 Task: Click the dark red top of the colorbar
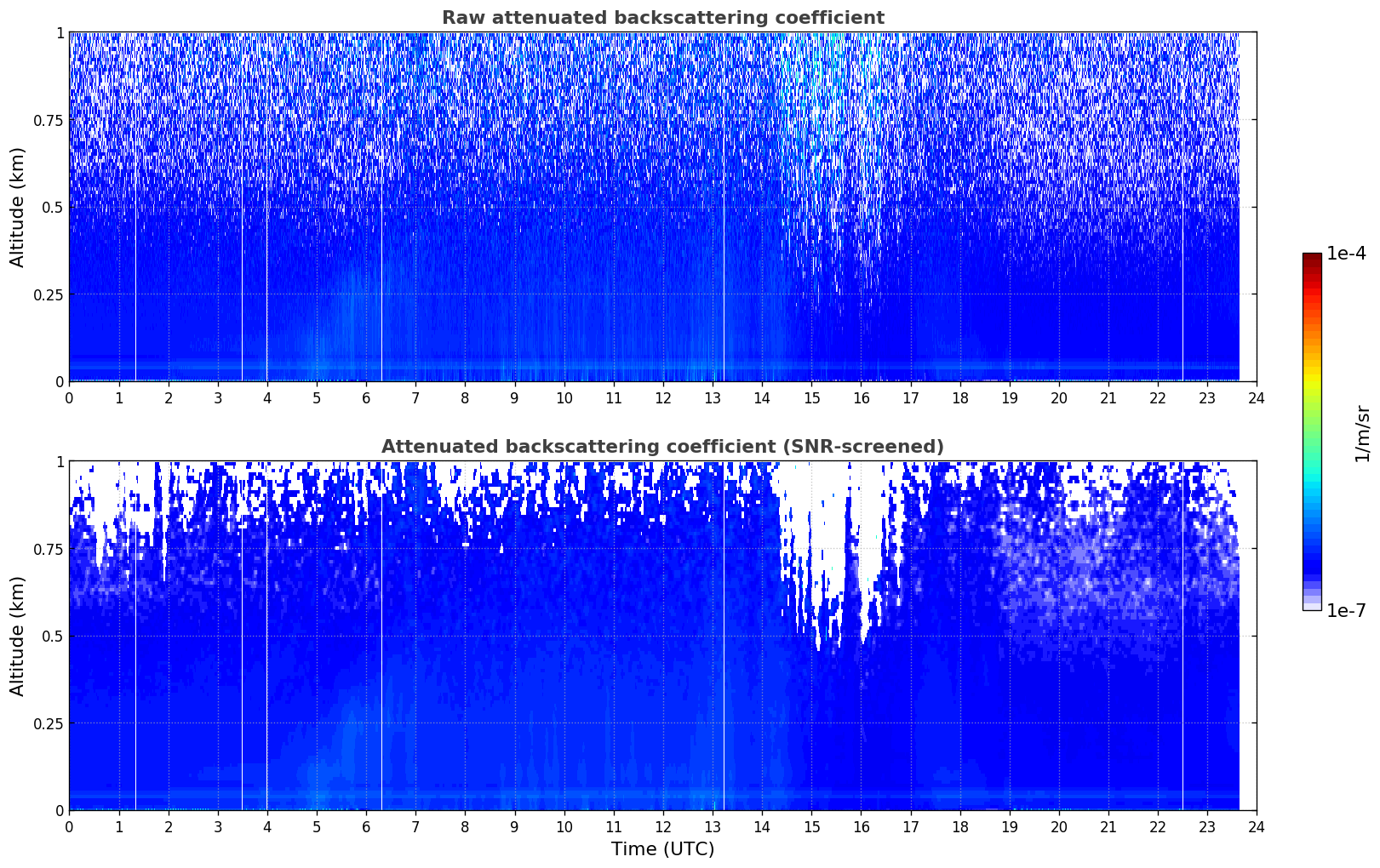[1311, 258]
